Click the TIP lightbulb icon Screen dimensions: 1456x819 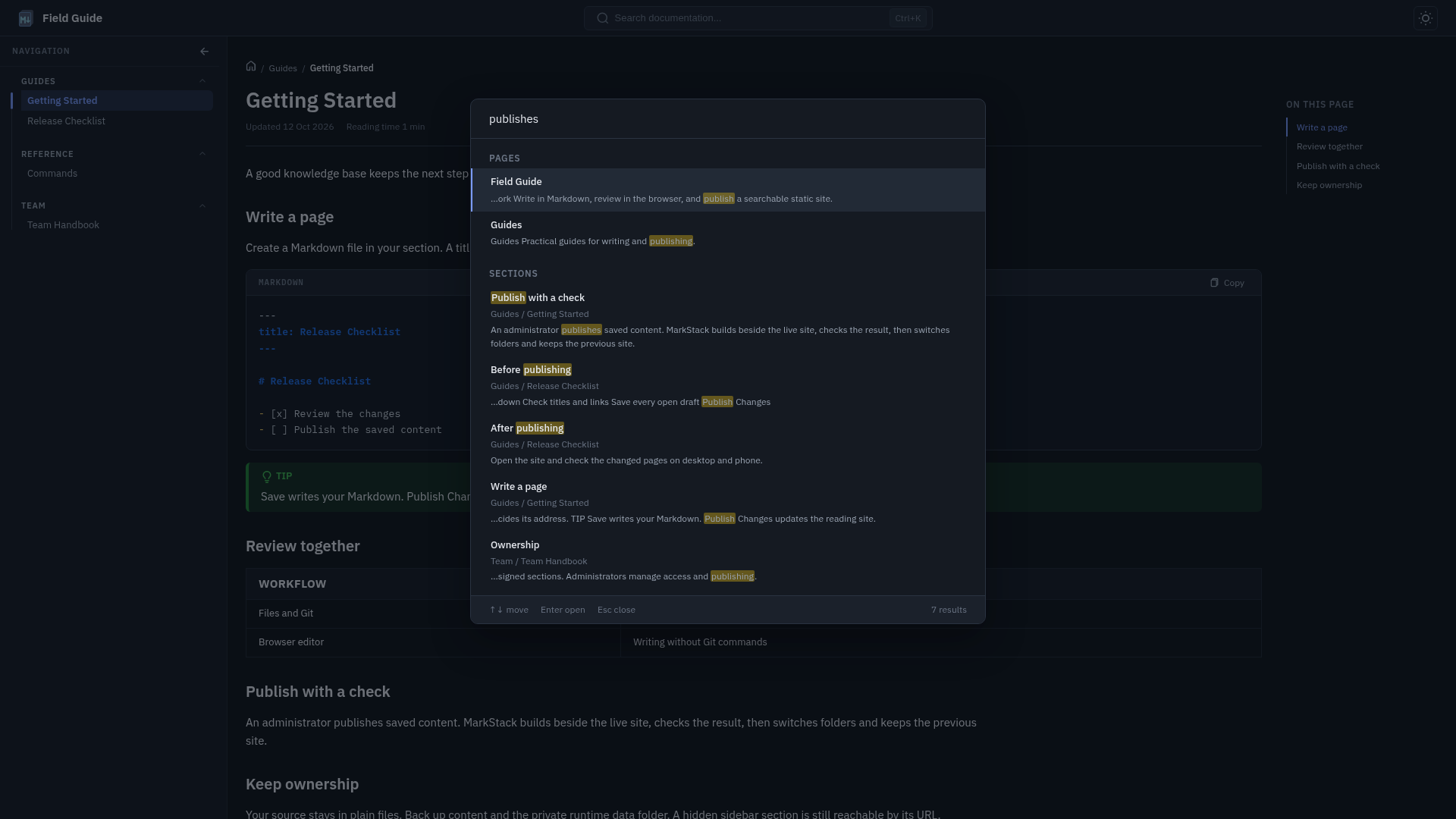[267, 477]
